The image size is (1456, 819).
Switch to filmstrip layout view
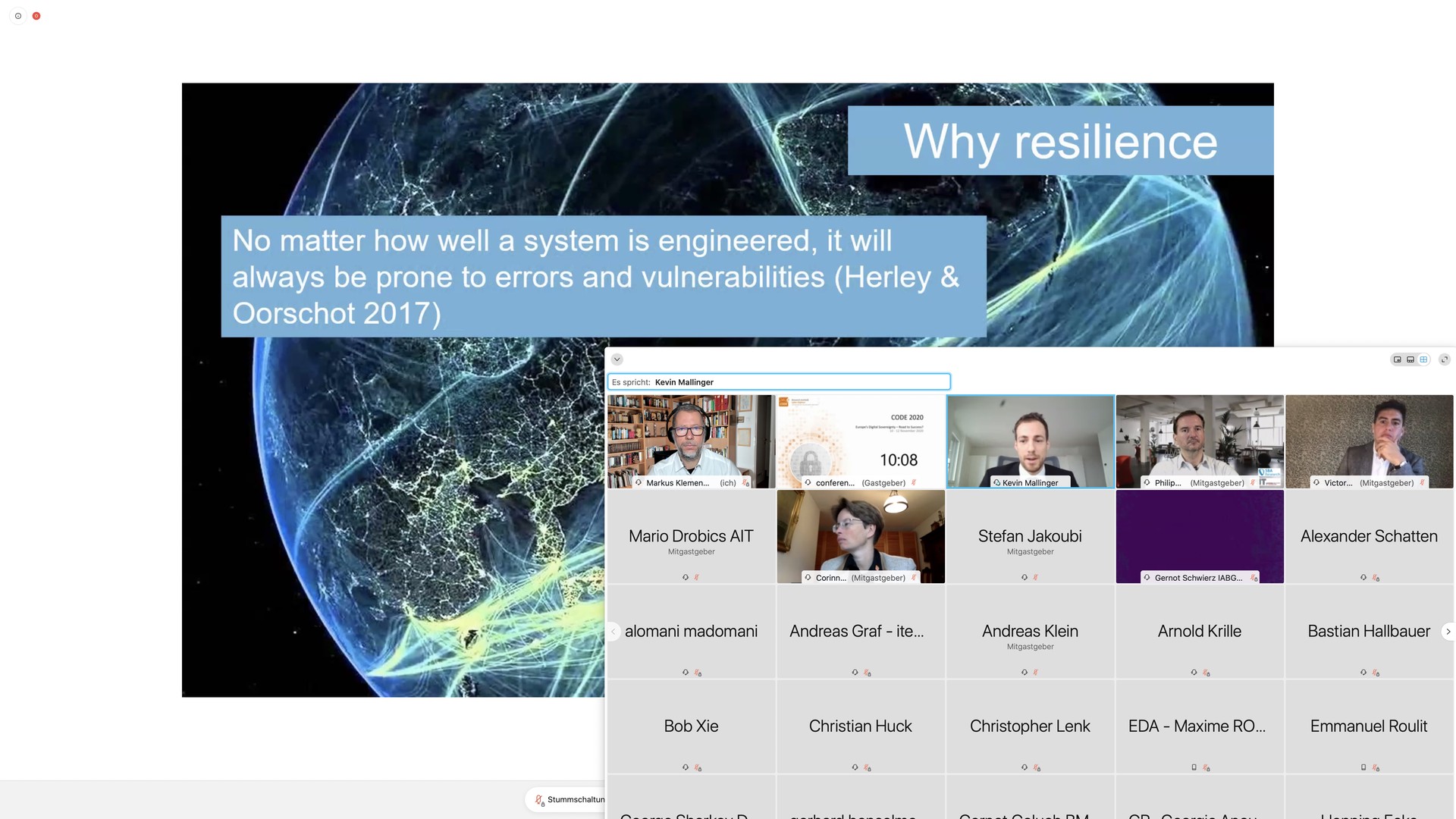click(1410, 359)
